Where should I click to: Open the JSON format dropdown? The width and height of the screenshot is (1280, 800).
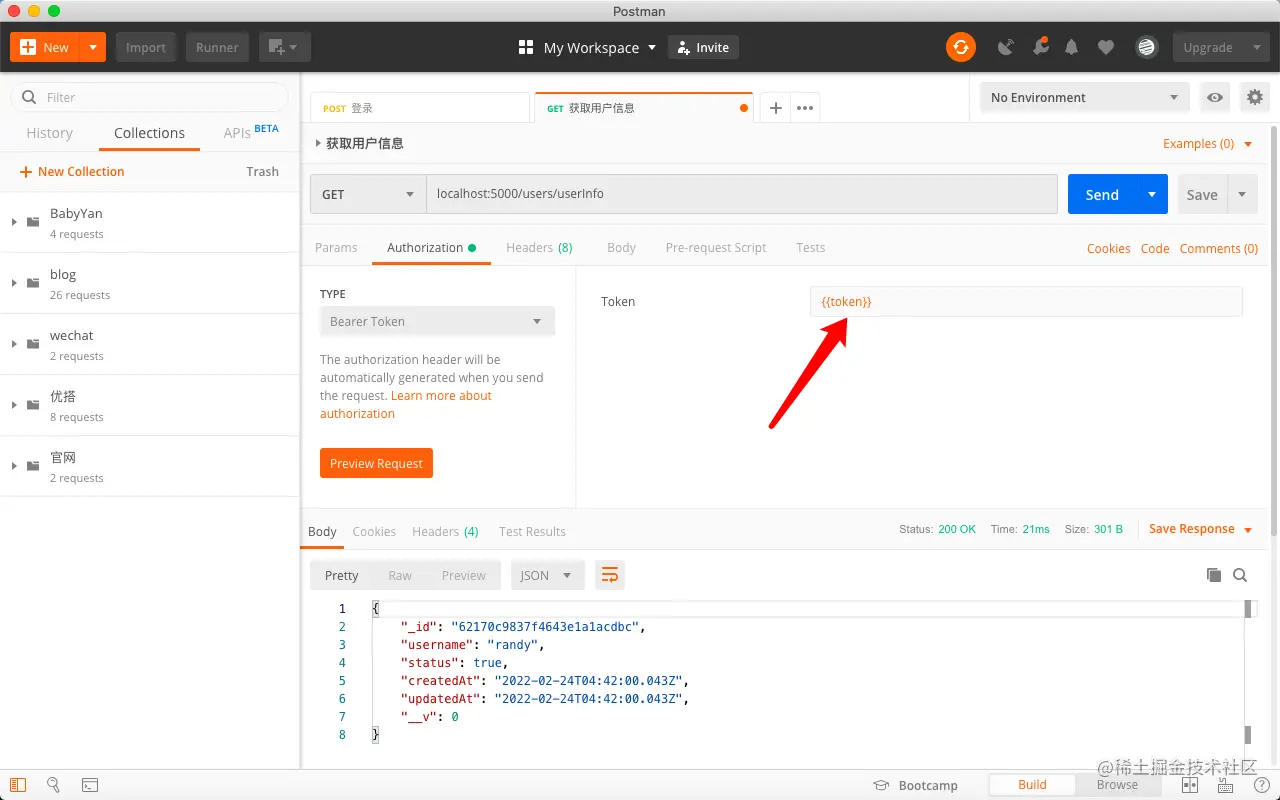[548, 575]
